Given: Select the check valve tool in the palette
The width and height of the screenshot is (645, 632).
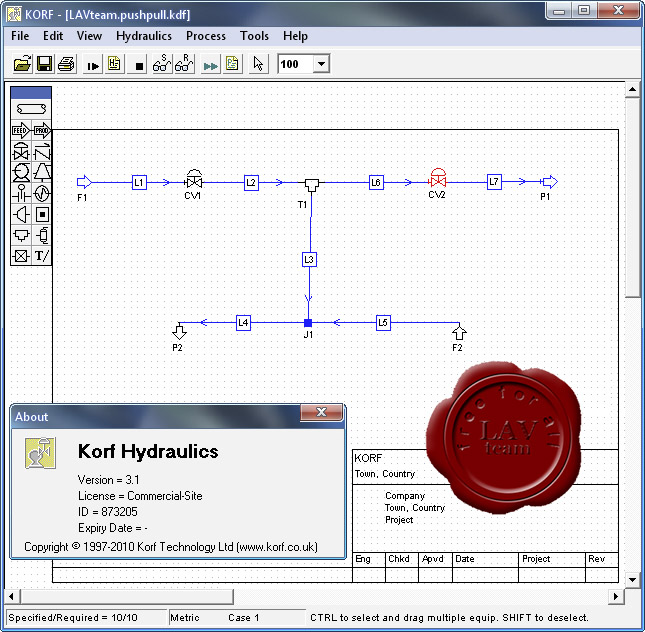Looking at the screenshot, I should point(42,151).
